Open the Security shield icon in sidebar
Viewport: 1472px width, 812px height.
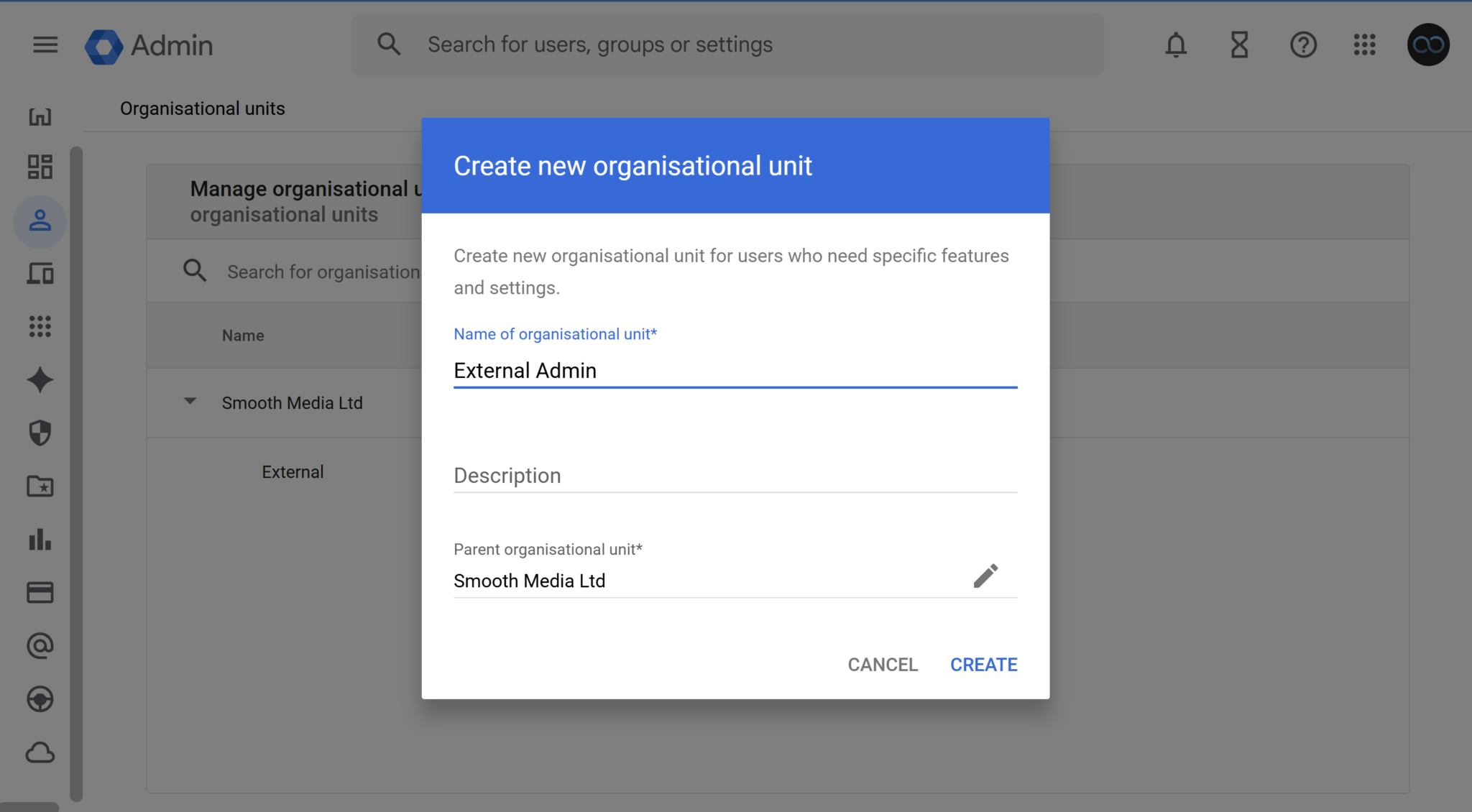tap(40, 433)
